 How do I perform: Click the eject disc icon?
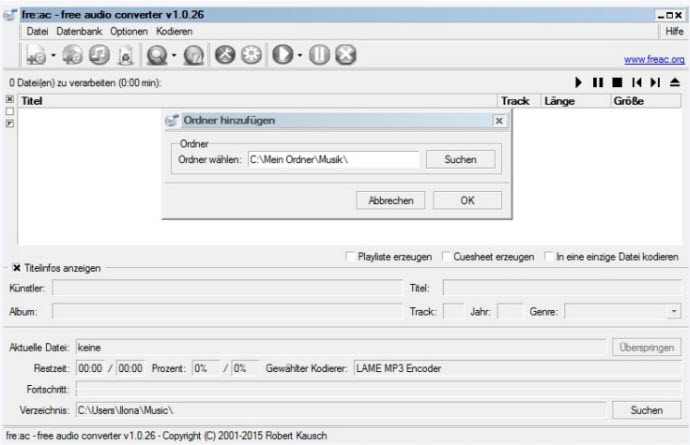[675, 82]
